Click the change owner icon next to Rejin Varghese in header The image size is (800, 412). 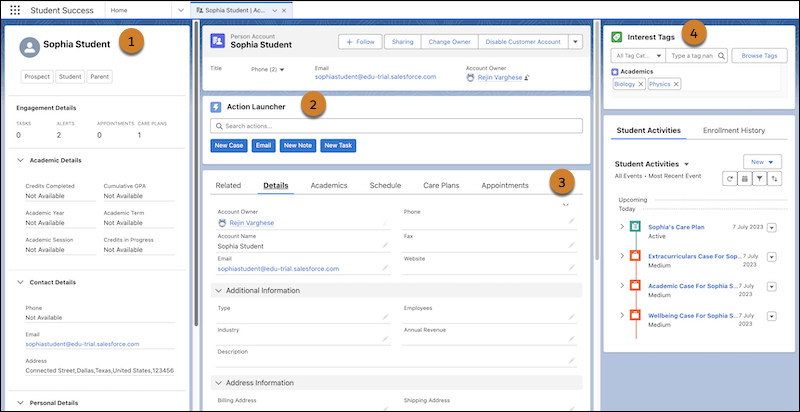[527, 78]
